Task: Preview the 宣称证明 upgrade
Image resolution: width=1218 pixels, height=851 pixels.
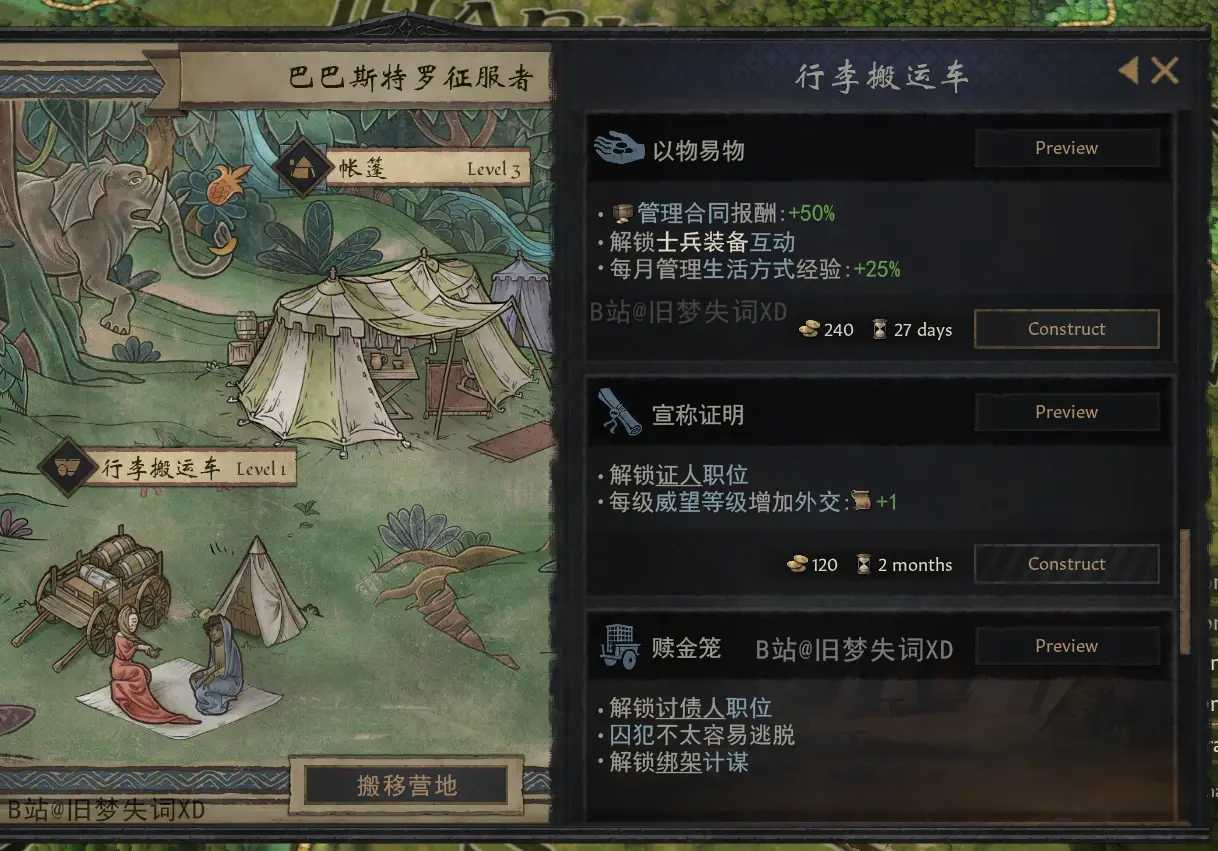Action: pos(1067,412)
